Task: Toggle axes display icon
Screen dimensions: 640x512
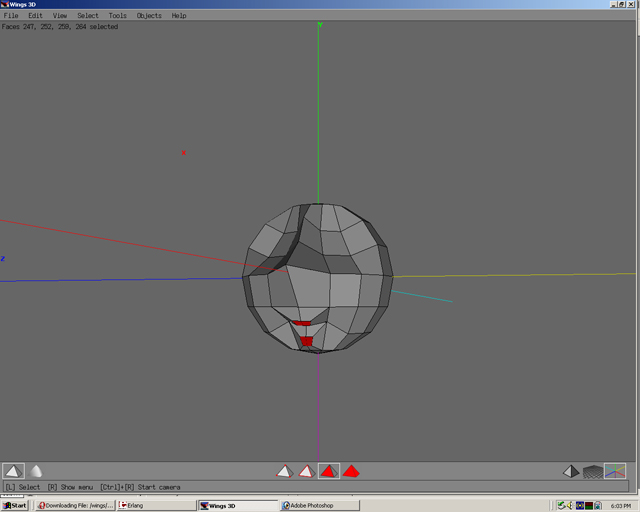Action: (615, 471)
